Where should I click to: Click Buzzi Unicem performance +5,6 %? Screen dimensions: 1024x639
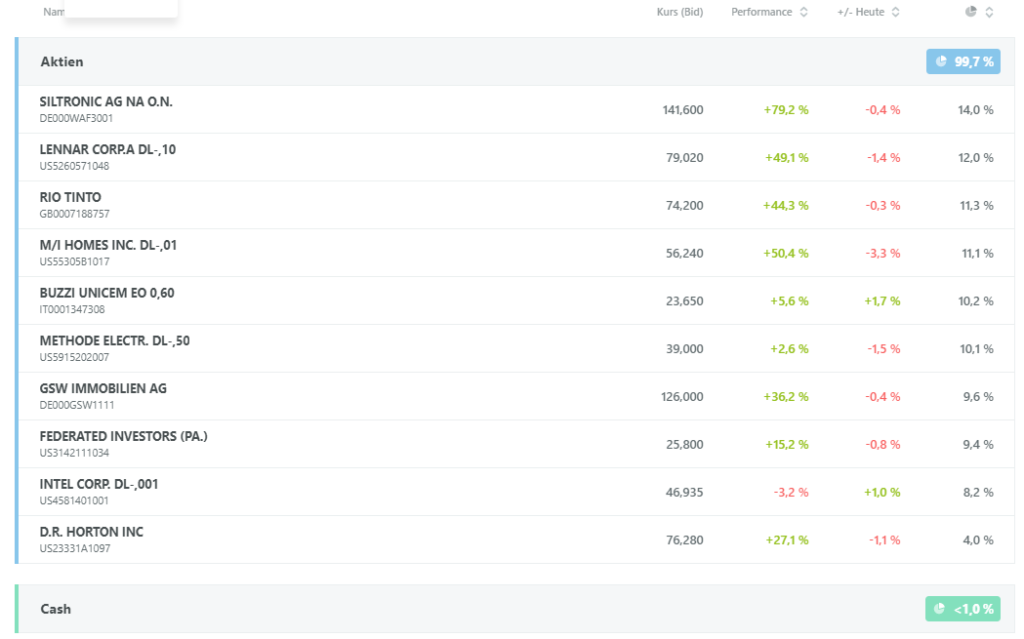790,301
